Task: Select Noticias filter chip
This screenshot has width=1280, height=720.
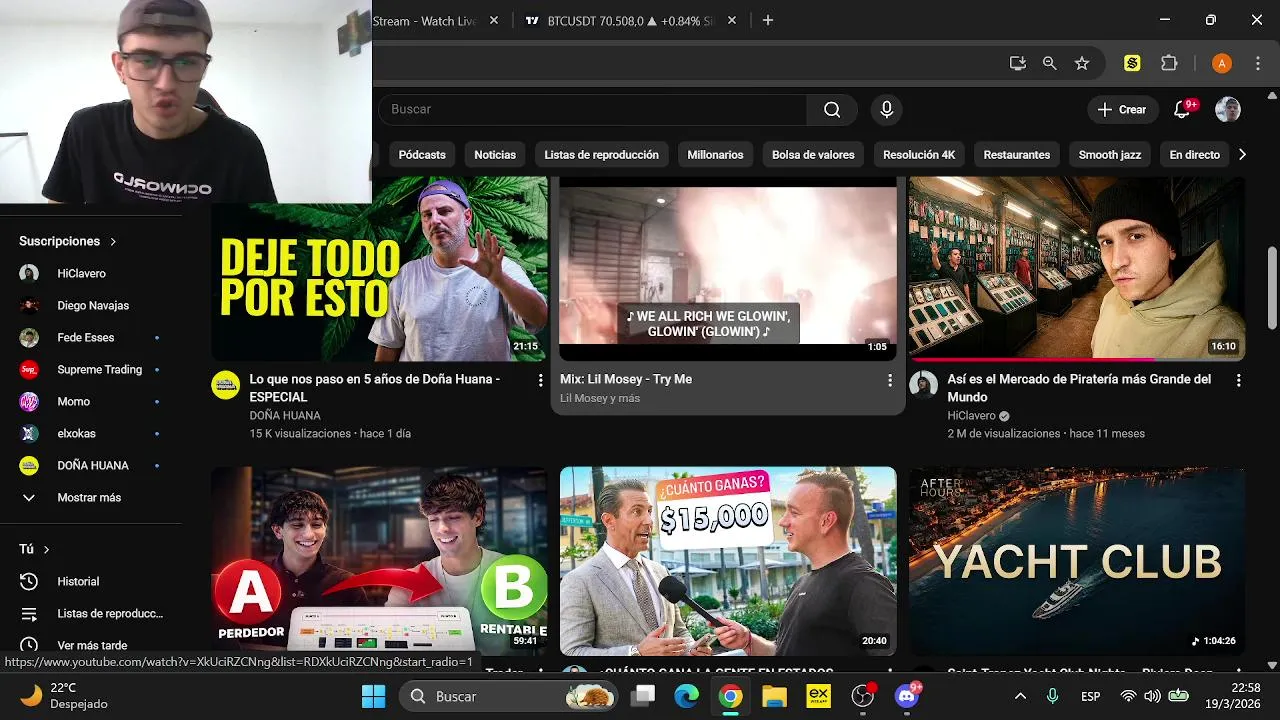Action: point(495,155)
